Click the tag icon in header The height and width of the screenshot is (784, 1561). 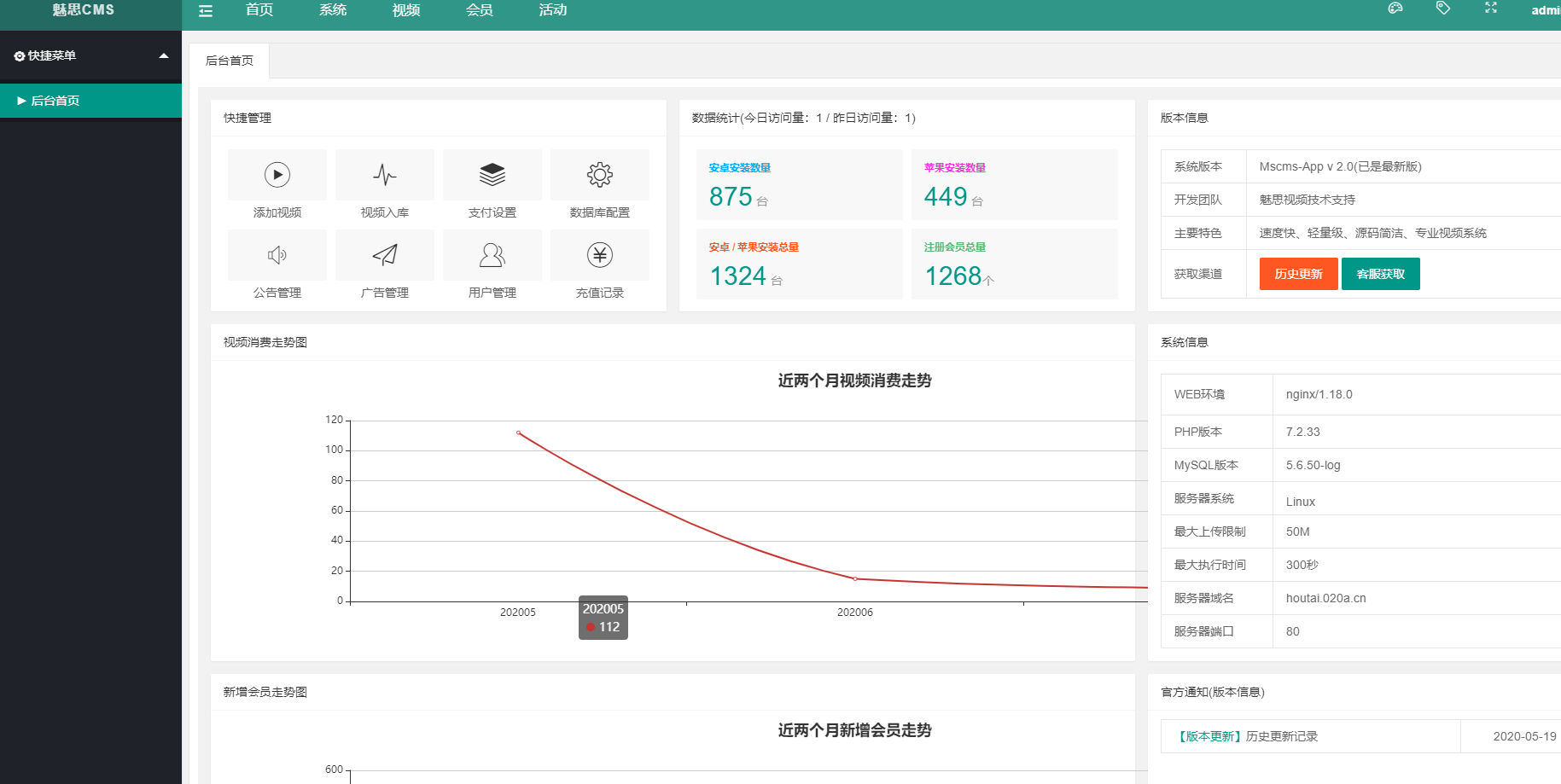[1443, 8]
